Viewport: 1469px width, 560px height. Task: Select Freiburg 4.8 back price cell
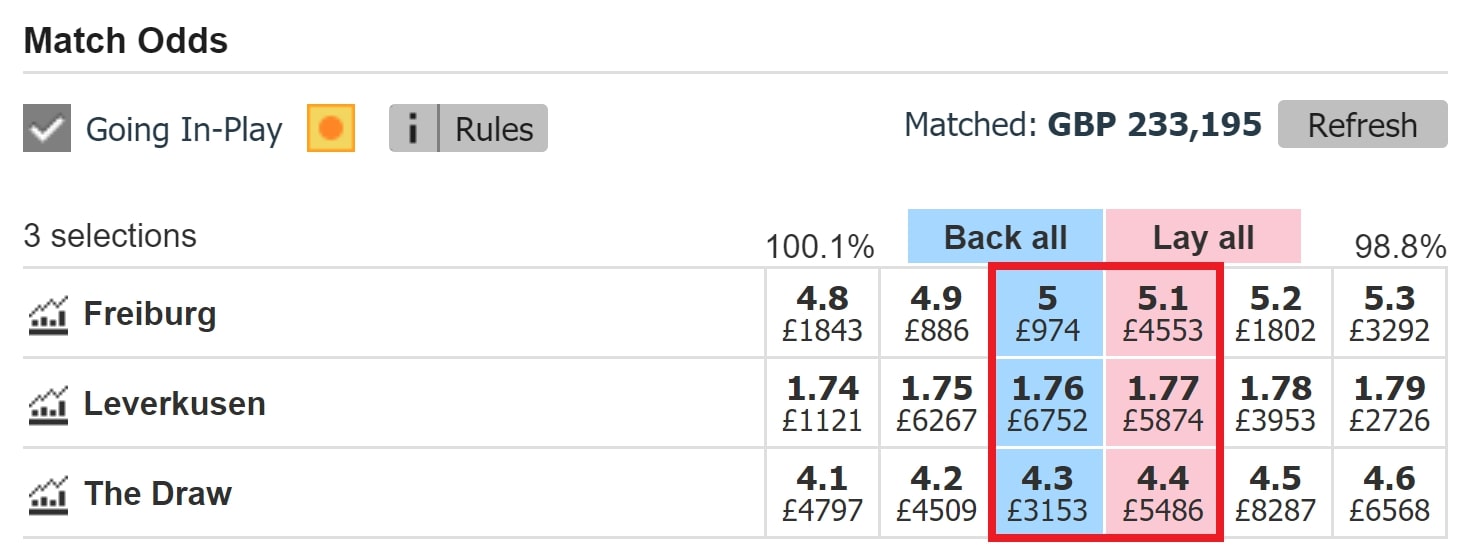click(822, 313)
